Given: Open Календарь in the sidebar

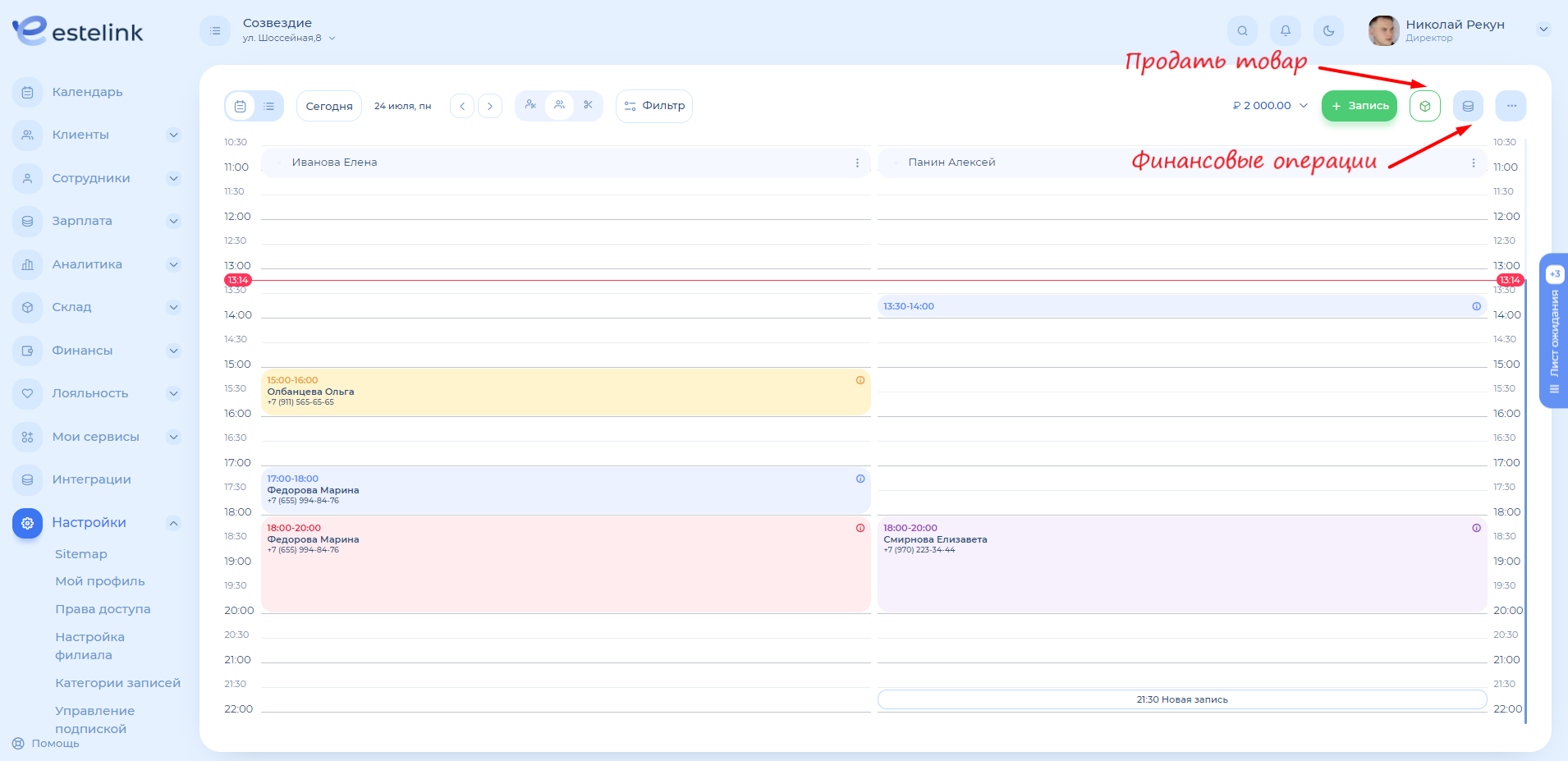Looking at the screenshot, I should click(87, 92).
